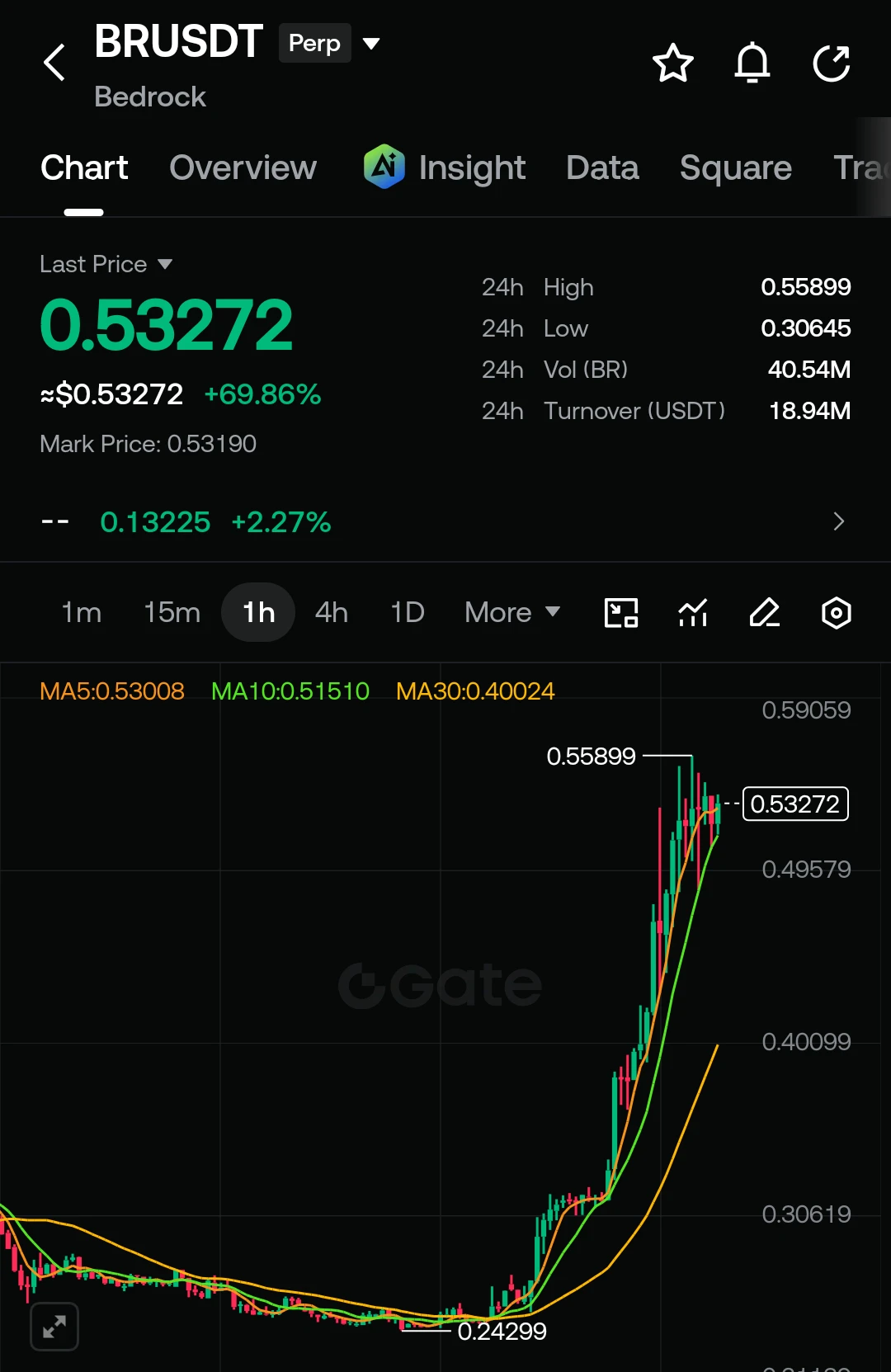Image resolution: width=891 pixels, height=1372 pixels.
Task: Select the 1D timeframe
Action: click(408, 612)
